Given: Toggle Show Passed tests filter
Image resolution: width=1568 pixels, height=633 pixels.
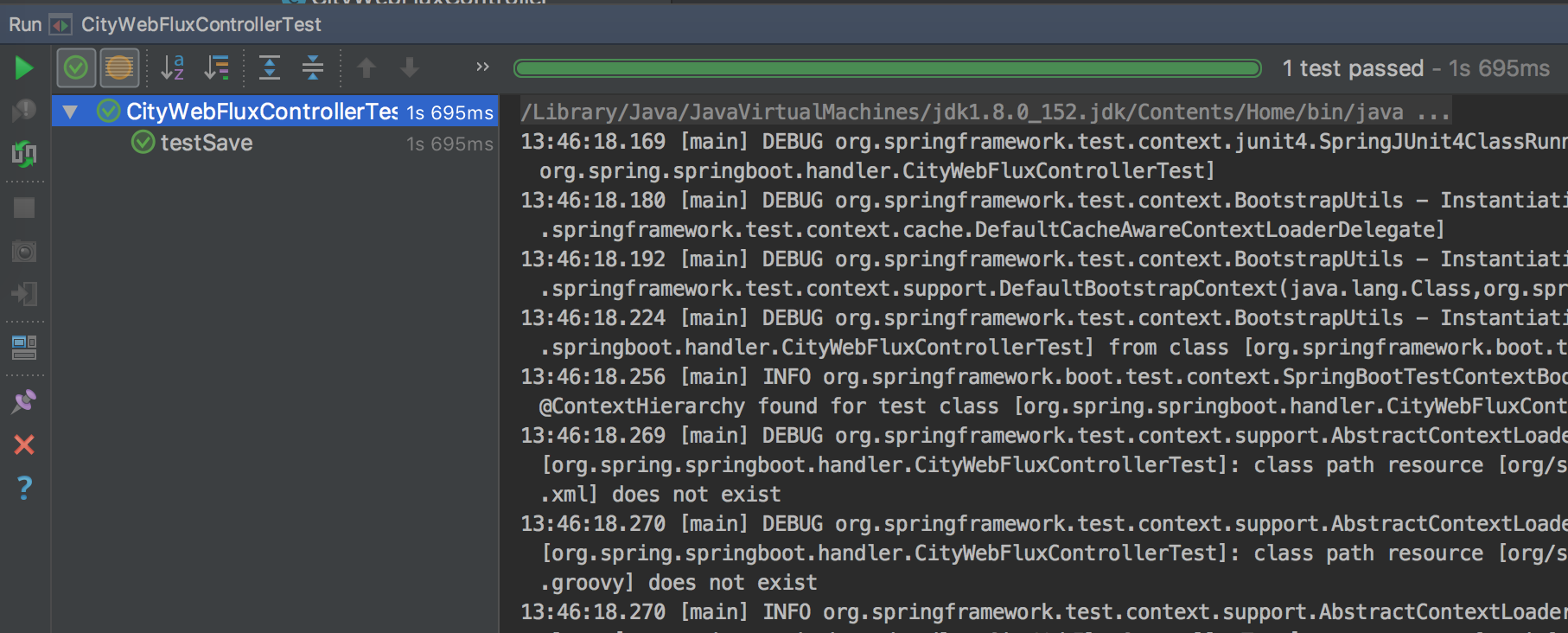Looking at the screenshot, I should 76,67.
